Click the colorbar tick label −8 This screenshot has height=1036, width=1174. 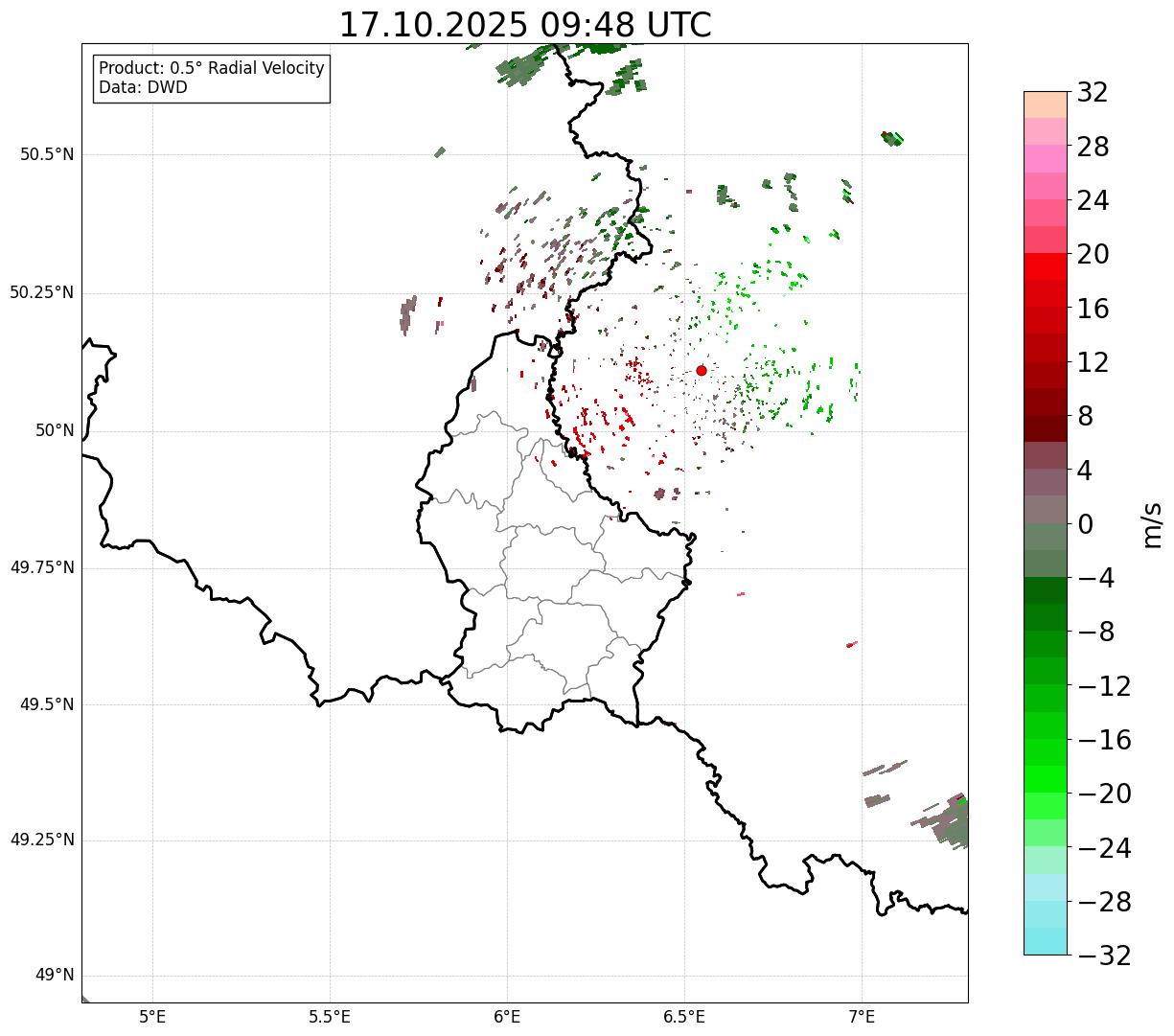1095,633
